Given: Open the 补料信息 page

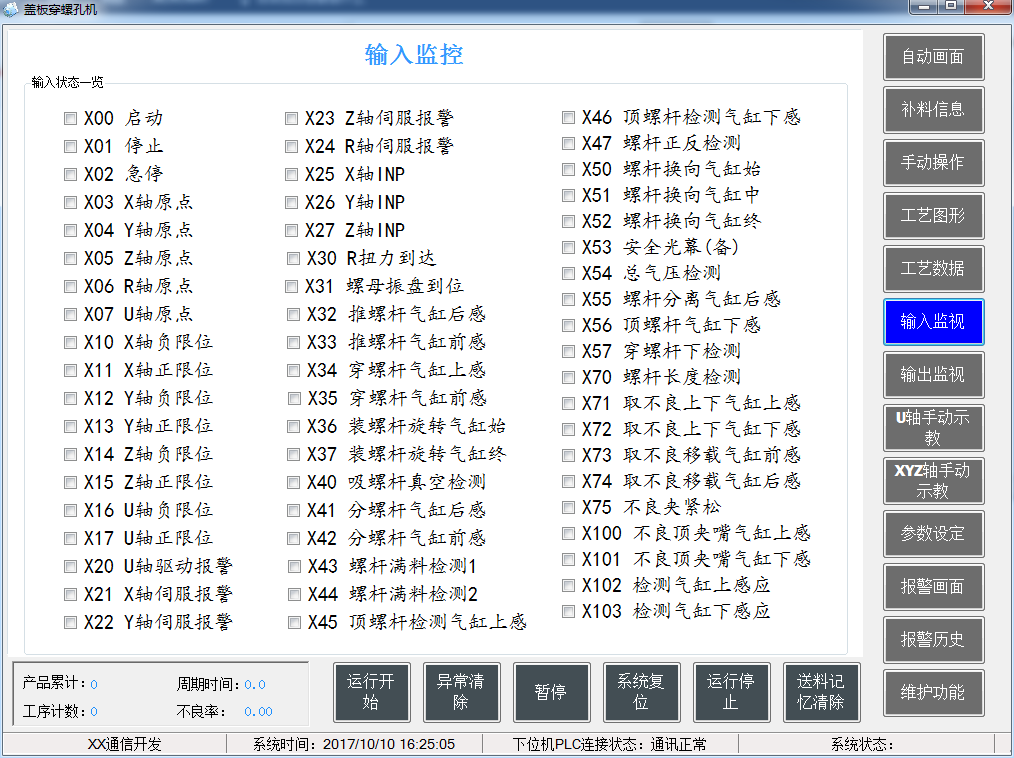Looking at the screenshot, I should pyautogui.click(x=933, y=110).
